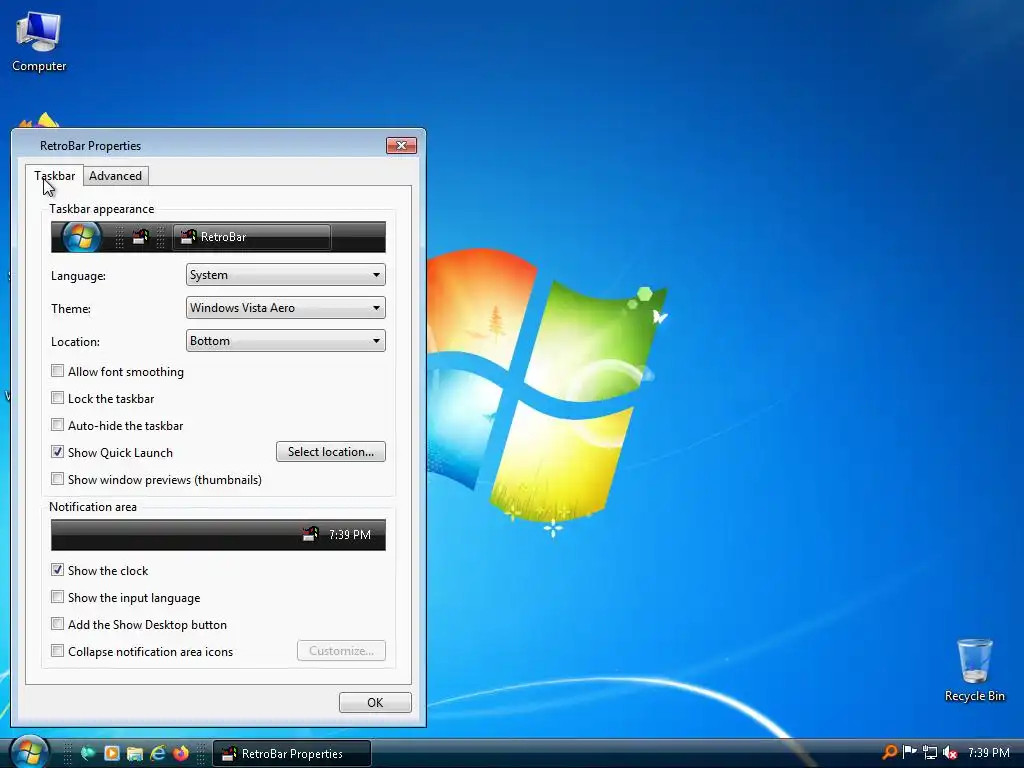
Task: Open the Recycle Bin on desktop
Action: click(974, 671)
